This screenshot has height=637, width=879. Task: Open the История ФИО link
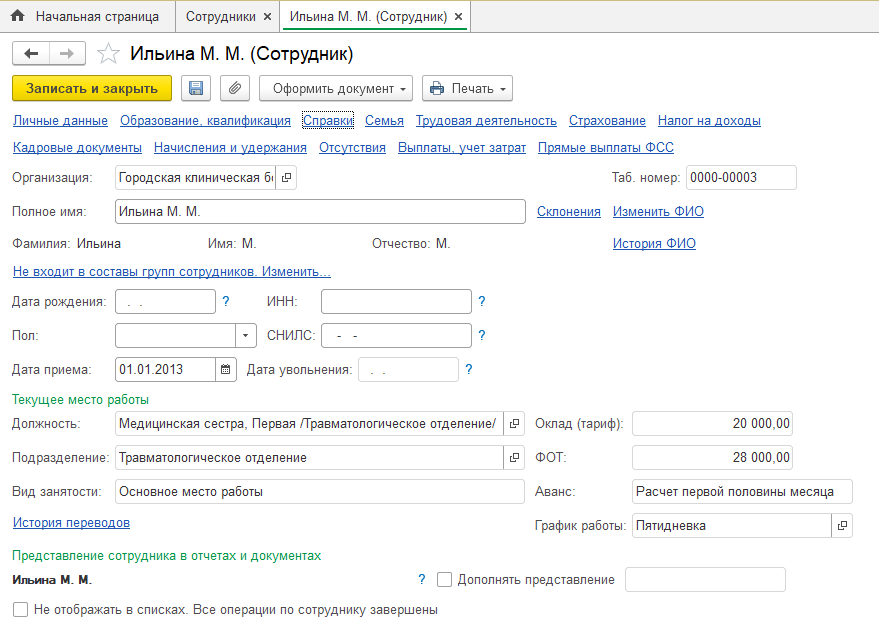[654, 243]
